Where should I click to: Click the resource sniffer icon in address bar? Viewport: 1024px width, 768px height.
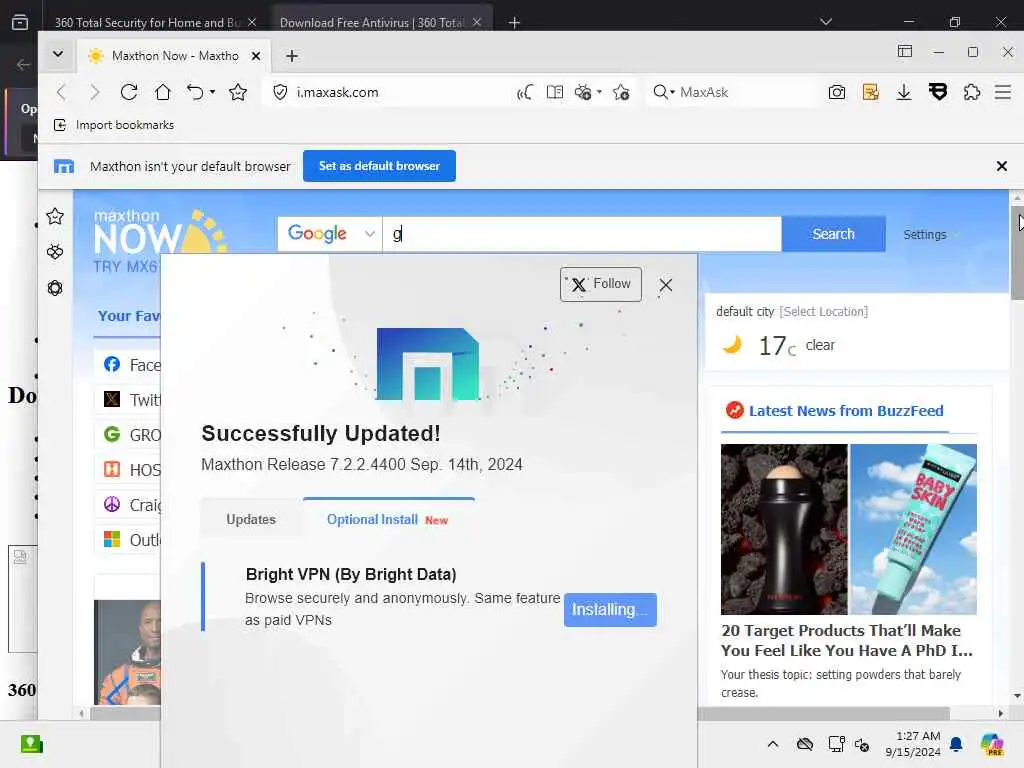pyautogui.click(x=583, y=92)
